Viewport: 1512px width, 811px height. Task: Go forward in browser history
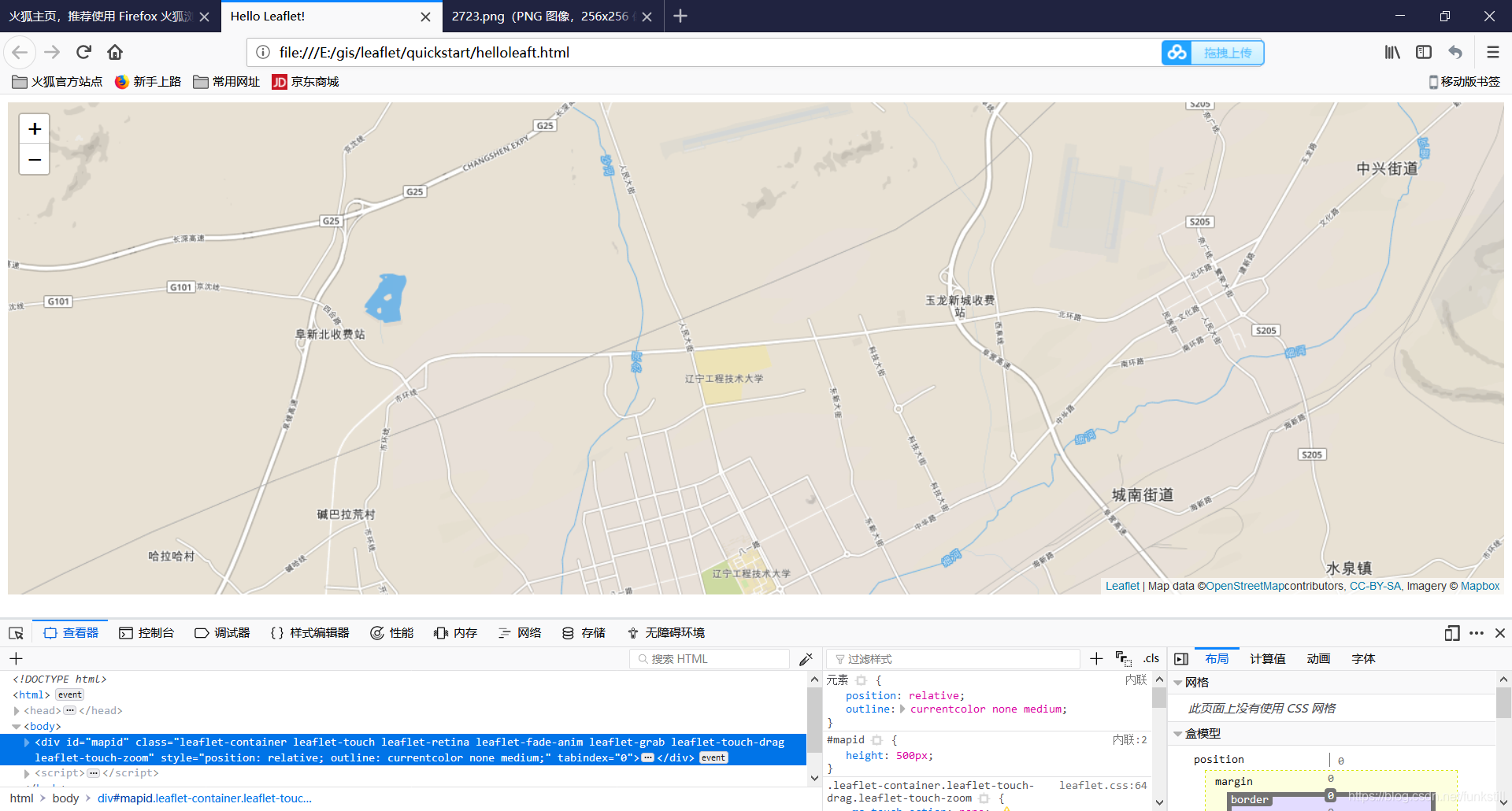52,52
